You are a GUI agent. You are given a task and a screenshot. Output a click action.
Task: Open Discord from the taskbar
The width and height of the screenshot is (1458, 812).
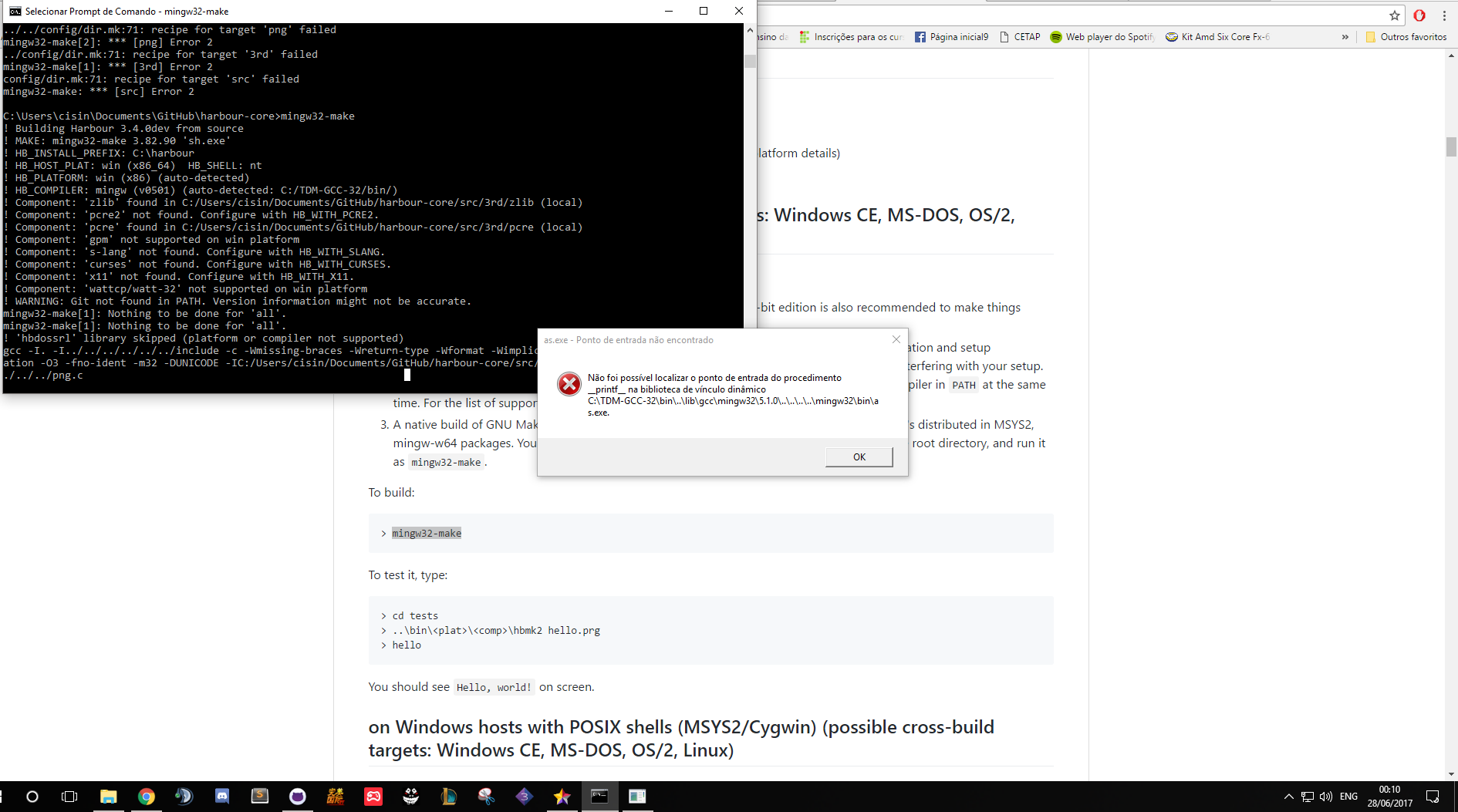coord(221,797)
